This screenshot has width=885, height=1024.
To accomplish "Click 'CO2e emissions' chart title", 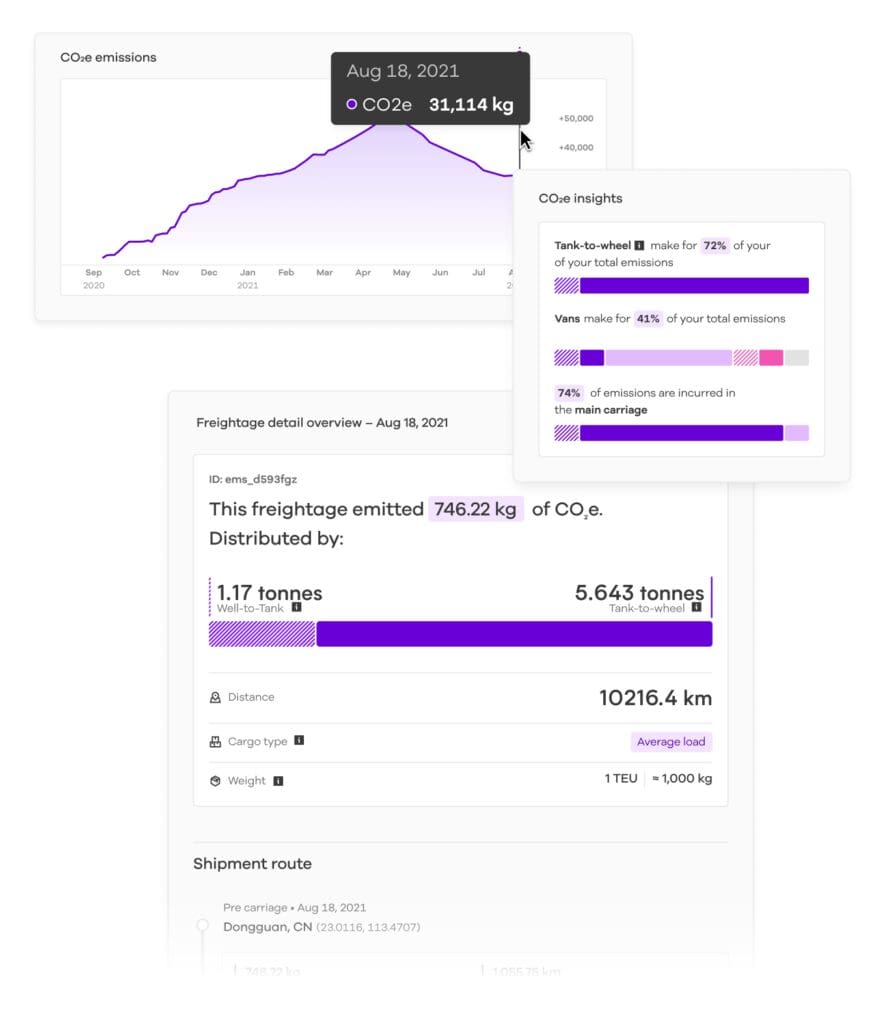I will click(108, 57).
